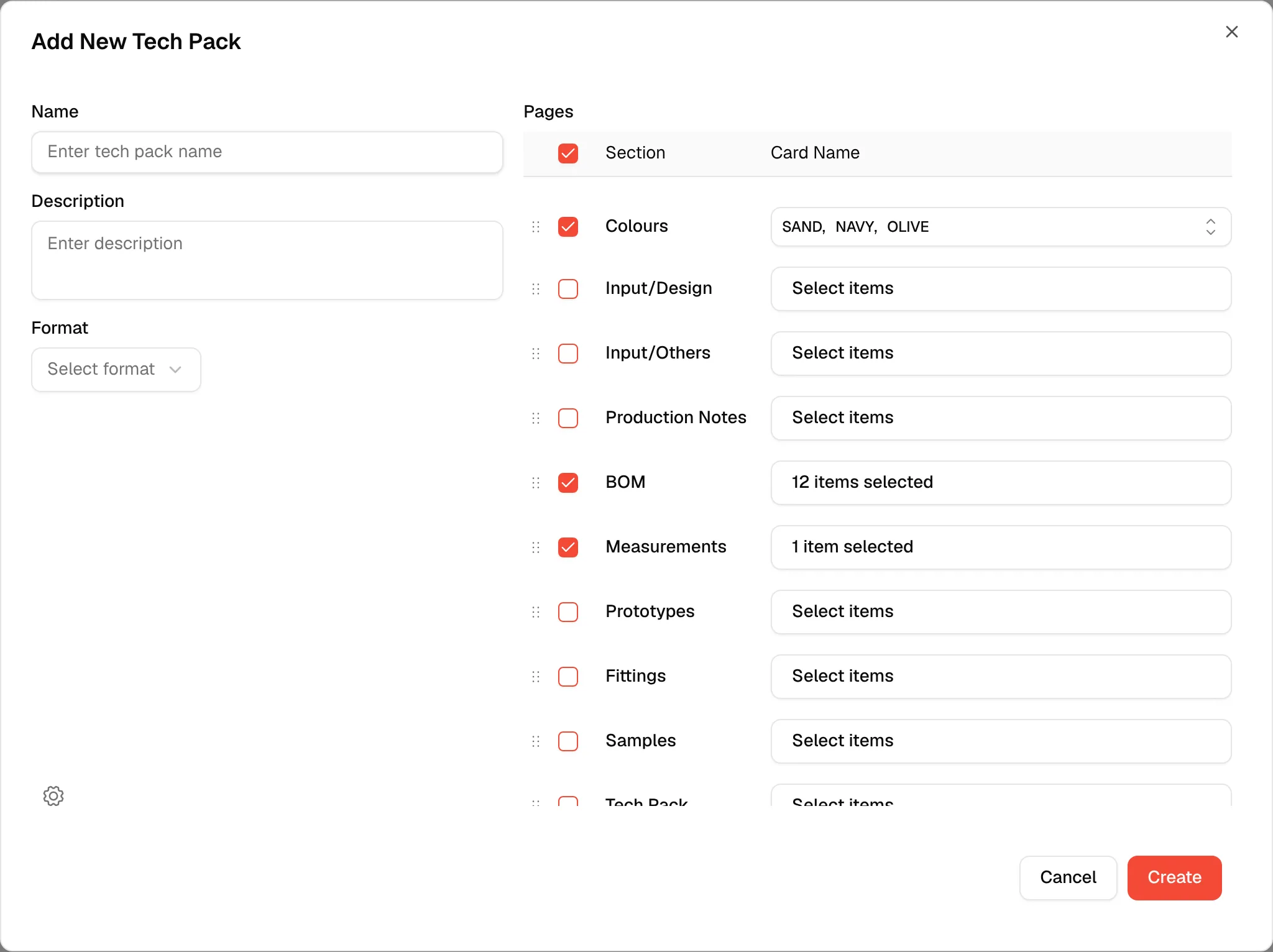Grab the drag handle for Fittings row

(x=536, y=677)
